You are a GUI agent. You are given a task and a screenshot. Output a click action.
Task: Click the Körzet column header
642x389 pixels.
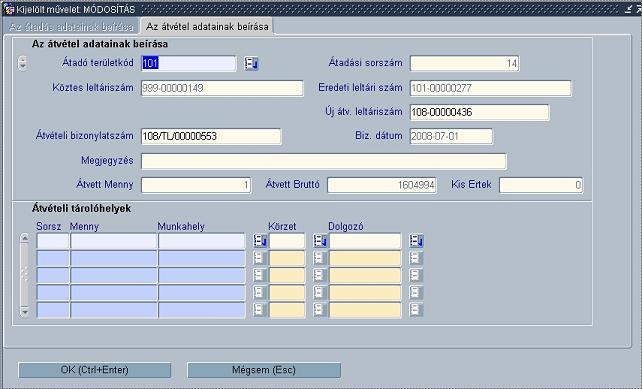coord(282,226)
